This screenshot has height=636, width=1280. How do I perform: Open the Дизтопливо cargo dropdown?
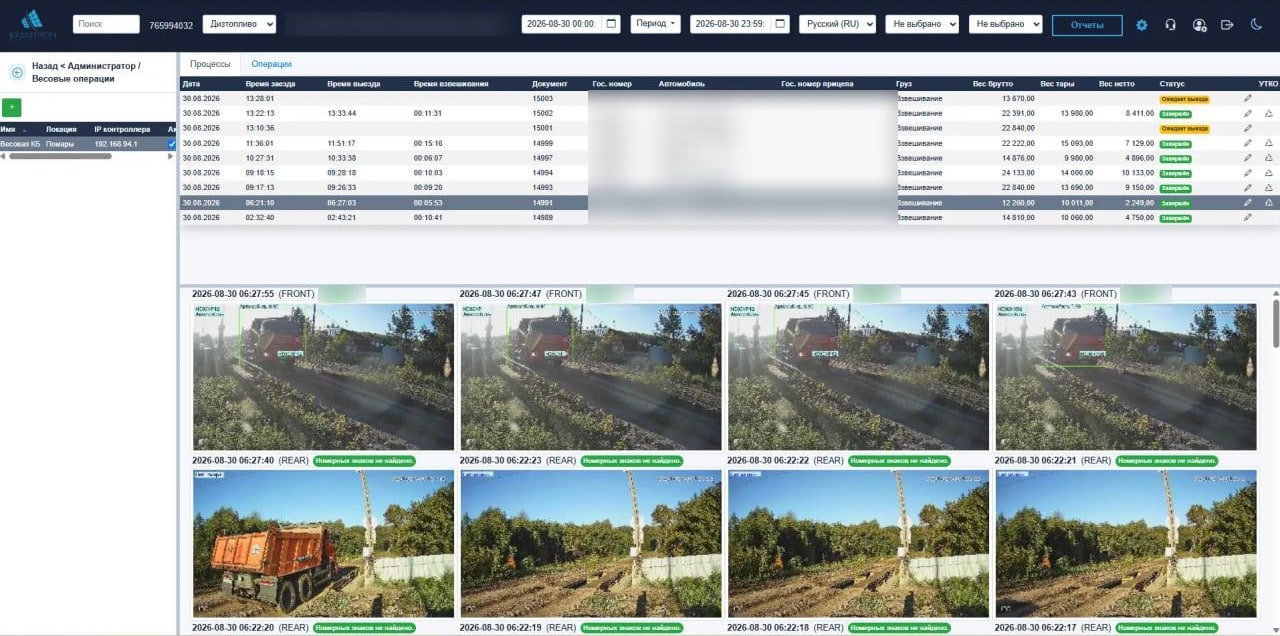tap(239, 24)
